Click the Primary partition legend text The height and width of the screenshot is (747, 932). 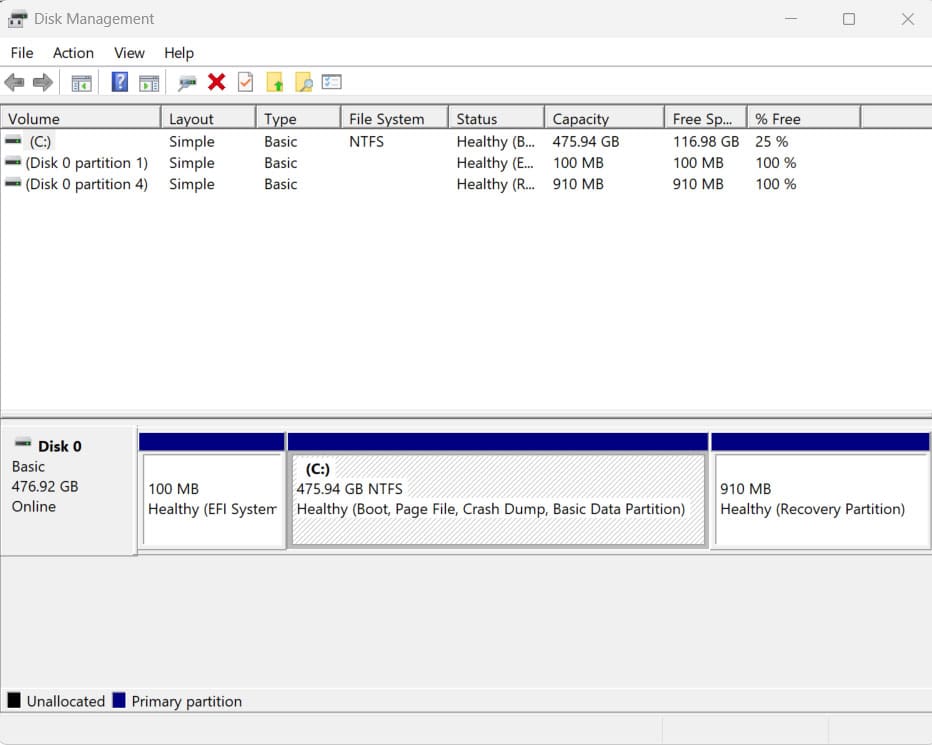(187, 702)
